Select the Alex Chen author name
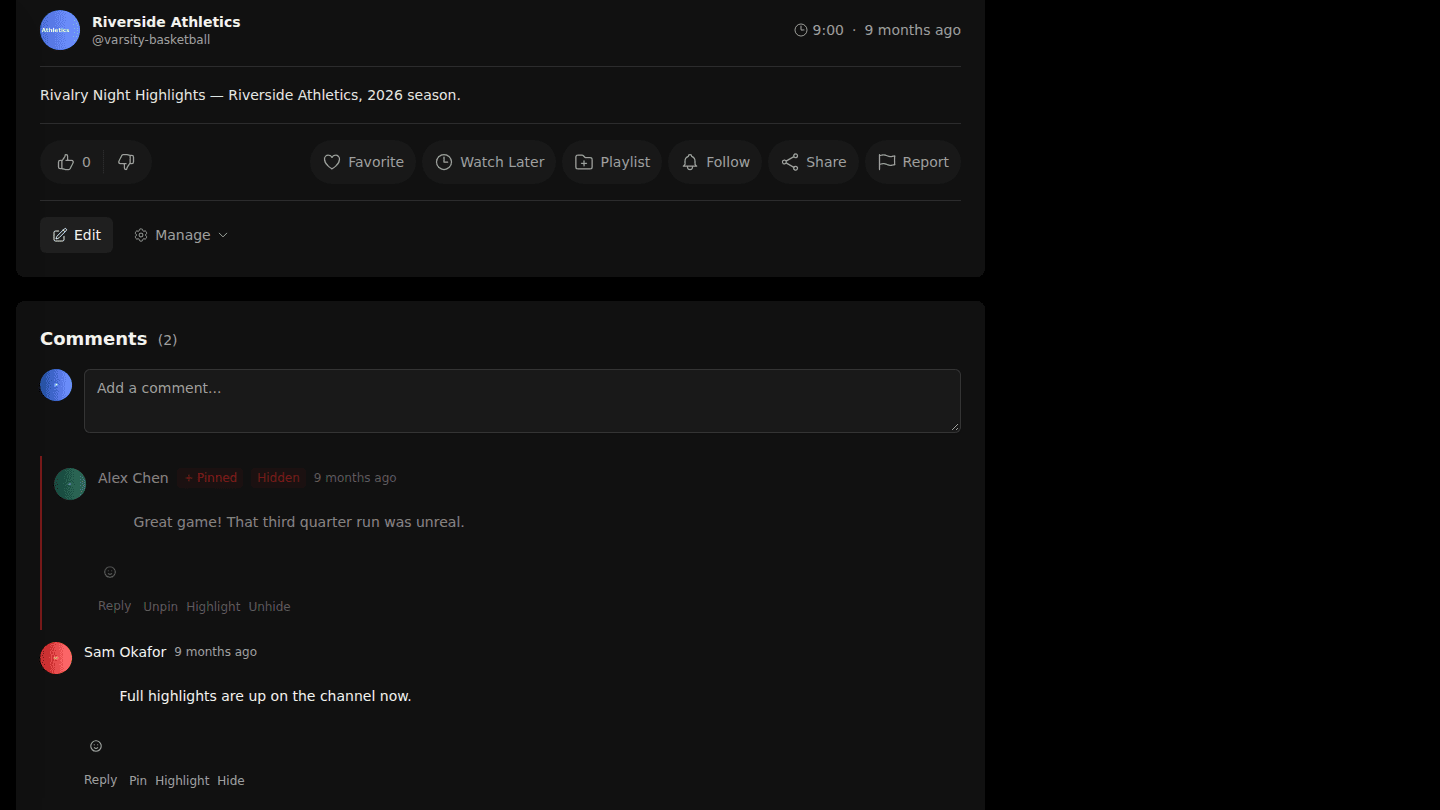The width and height of the screenshot is (1440, 810). (133, 478)
